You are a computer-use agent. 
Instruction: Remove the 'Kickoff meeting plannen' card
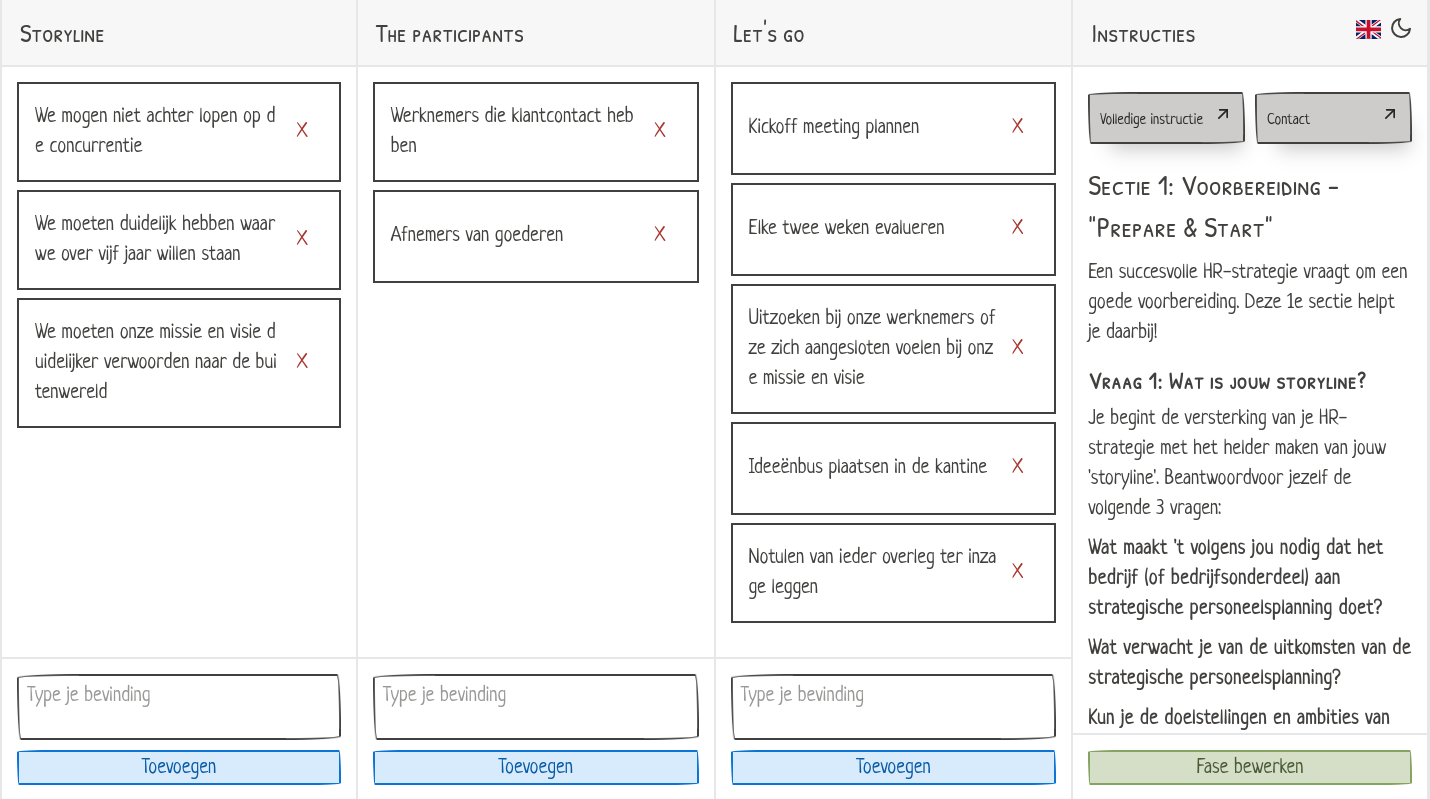click(x=1018, y=126)
